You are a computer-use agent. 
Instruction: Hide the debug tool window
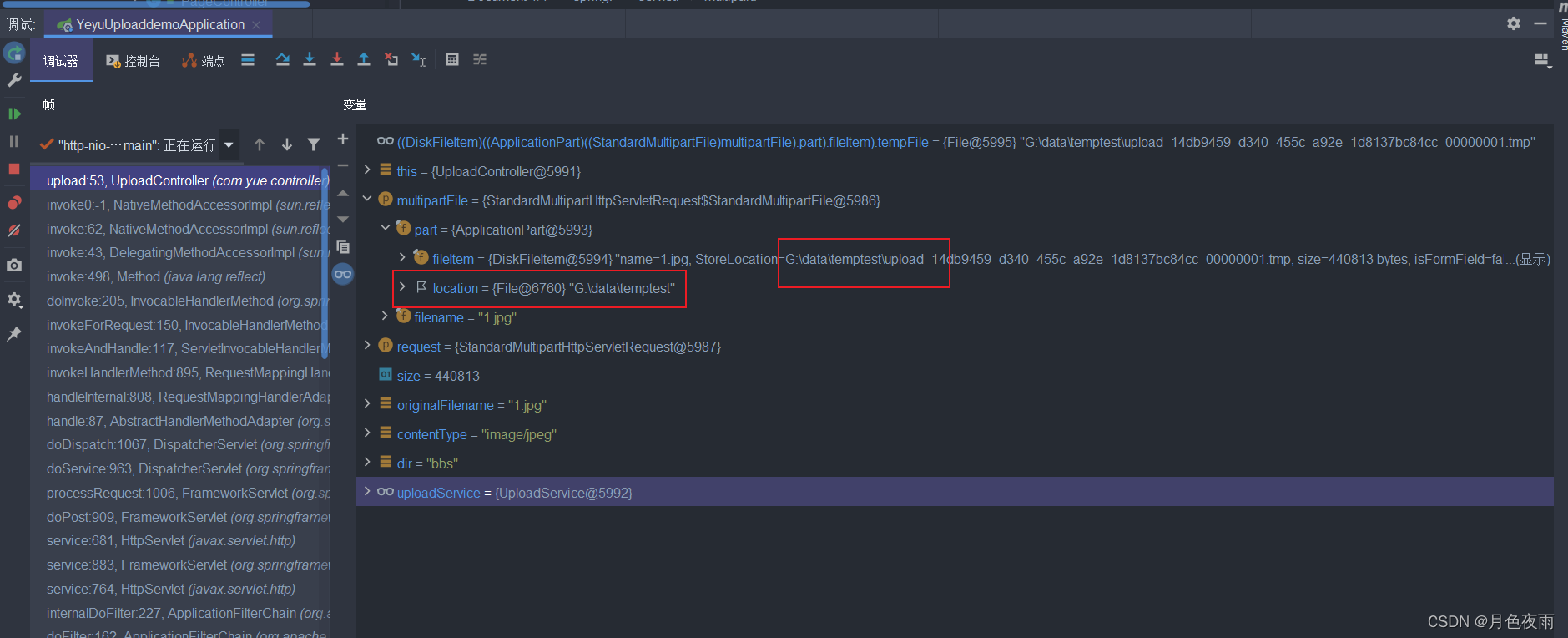tap(1540, 23)
